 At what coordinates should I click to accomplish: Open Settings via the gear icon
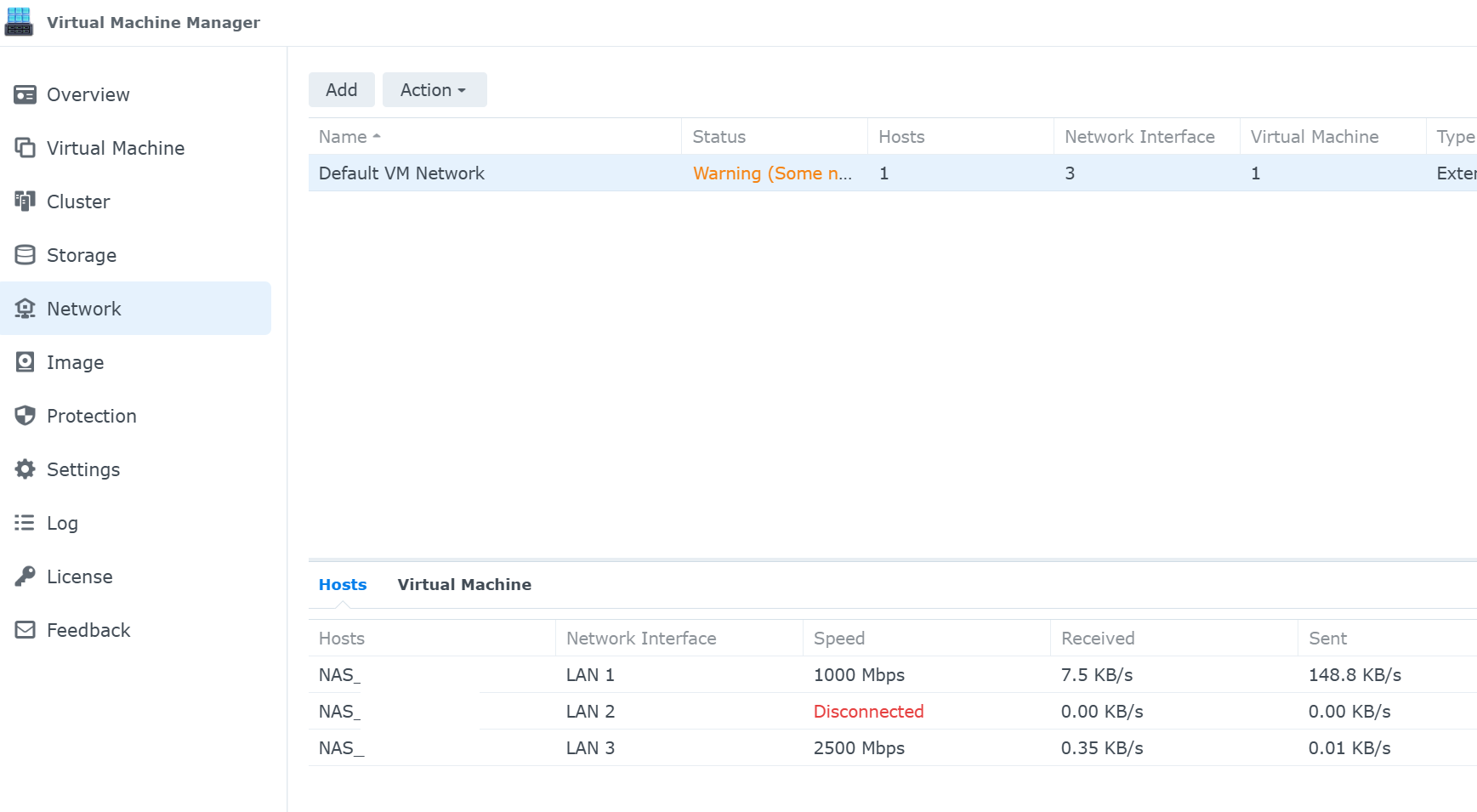click(x=26, y=469)
